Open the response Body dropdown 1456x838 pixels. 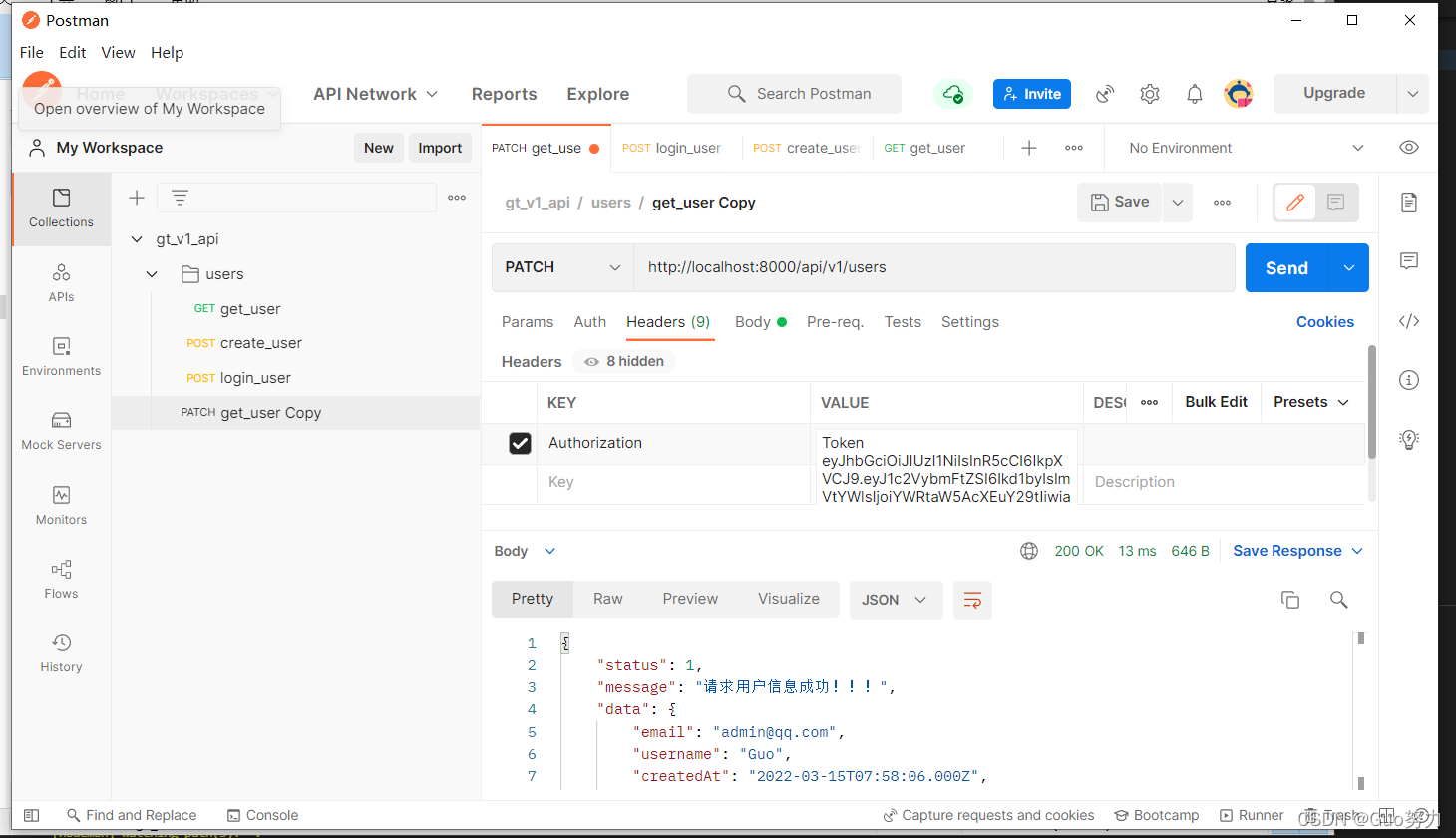pos(526,551)
